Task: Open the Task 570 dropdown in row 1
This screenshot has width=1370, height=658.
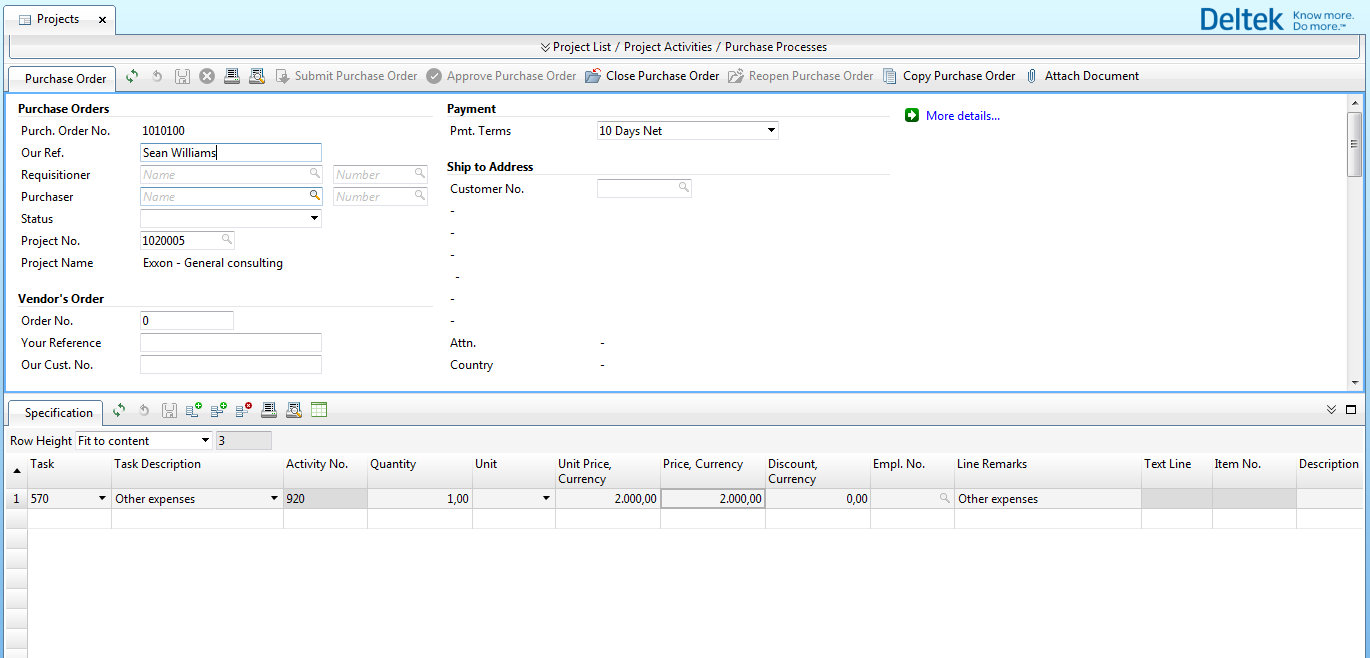Action: (102, 499)
